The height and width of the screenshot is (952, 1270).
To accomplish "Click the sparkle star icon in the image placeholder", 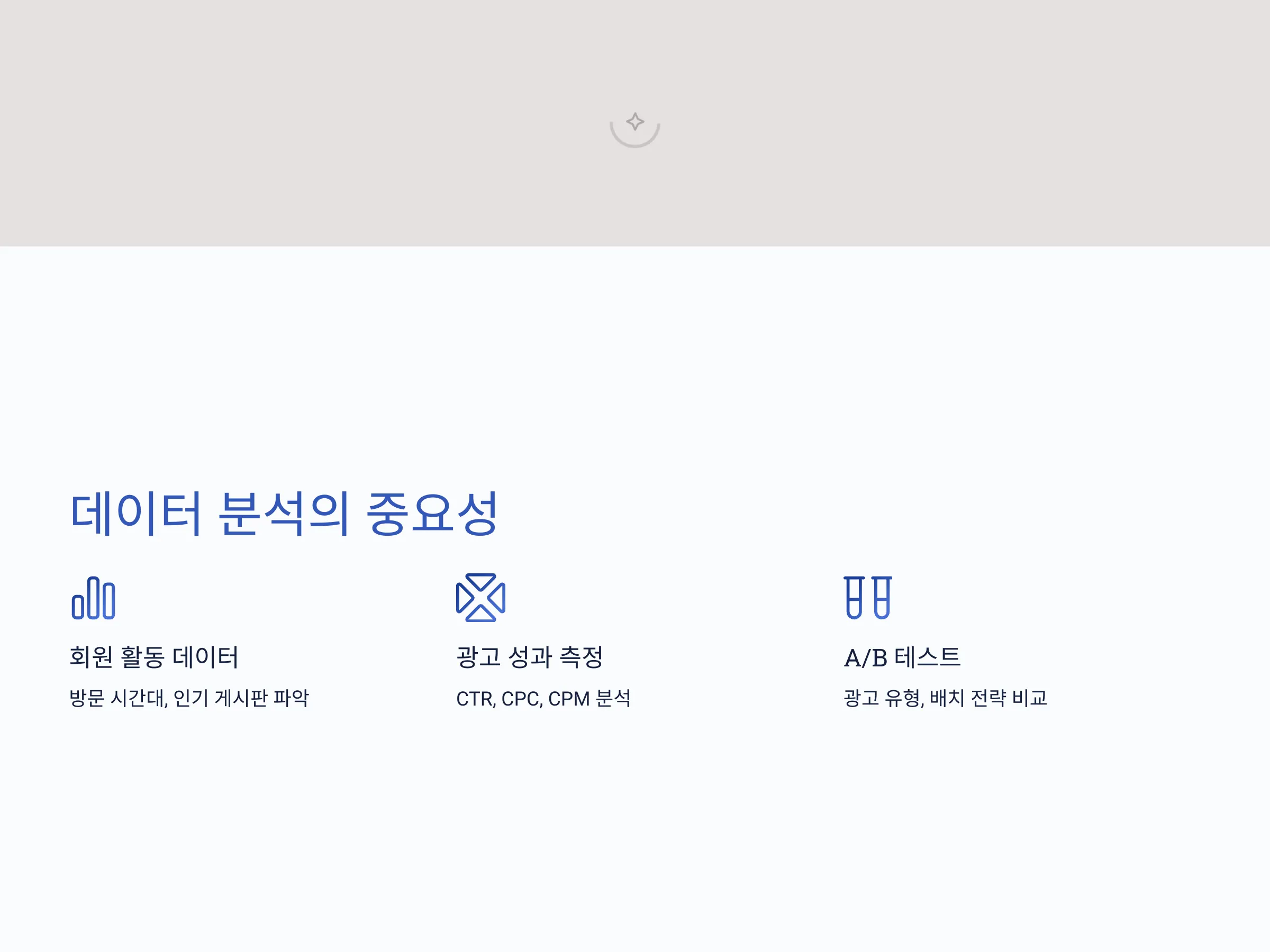I will [x=635, y=122].
